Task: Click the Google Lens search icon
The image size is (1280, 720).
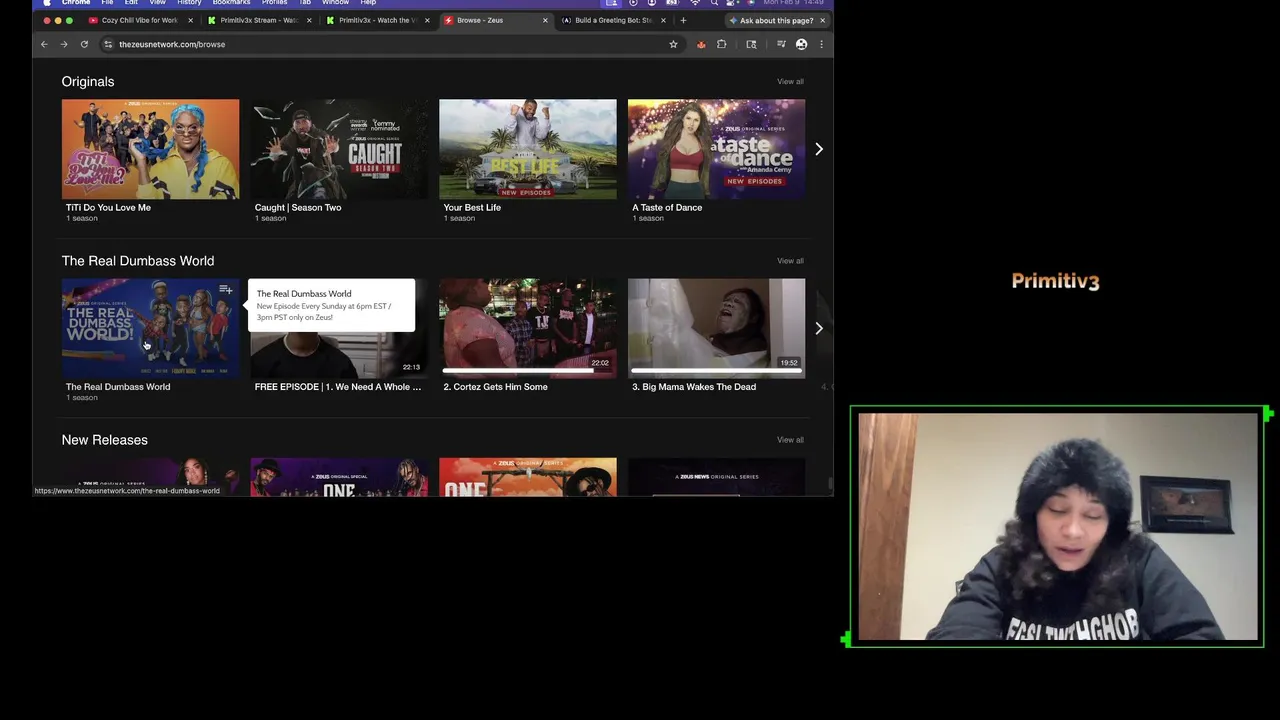Action: [x=751, y=44]
